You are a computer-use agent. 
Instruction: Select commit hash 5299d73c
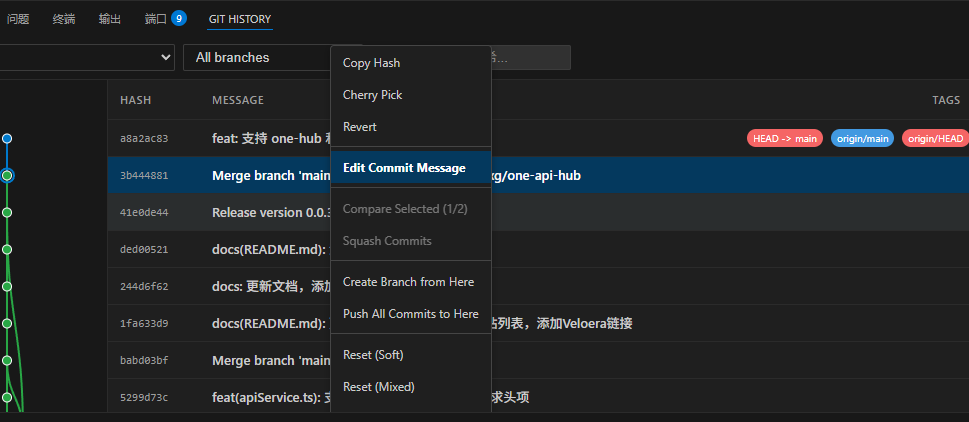pyautogui.click(x=144, y=397)
